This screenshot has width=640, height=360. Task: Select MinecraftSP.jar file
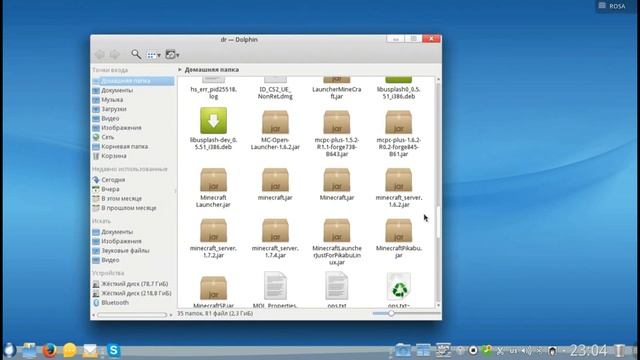click(x=213, y=291)
